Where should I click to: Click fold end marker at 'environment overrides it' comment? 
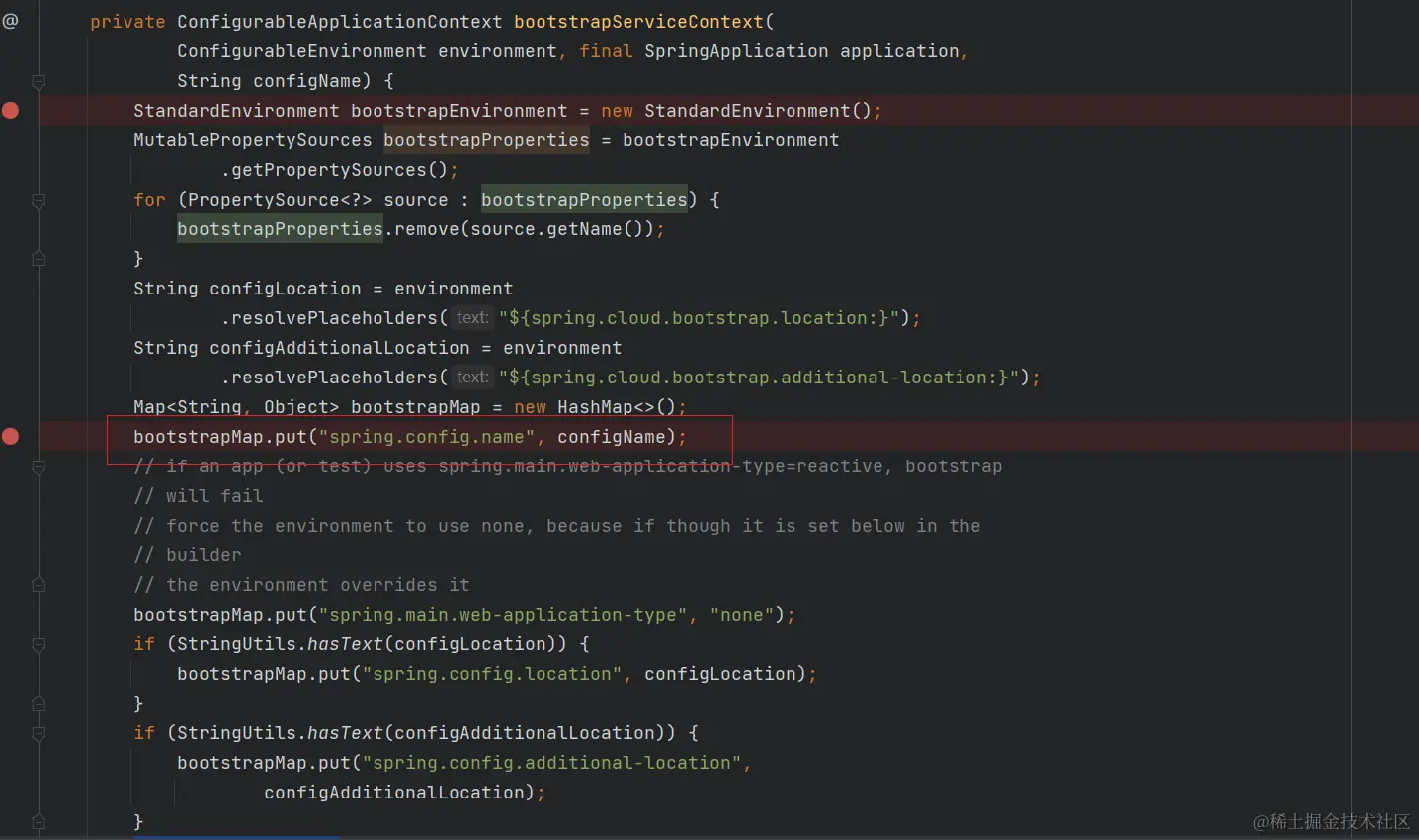[39, 585]
